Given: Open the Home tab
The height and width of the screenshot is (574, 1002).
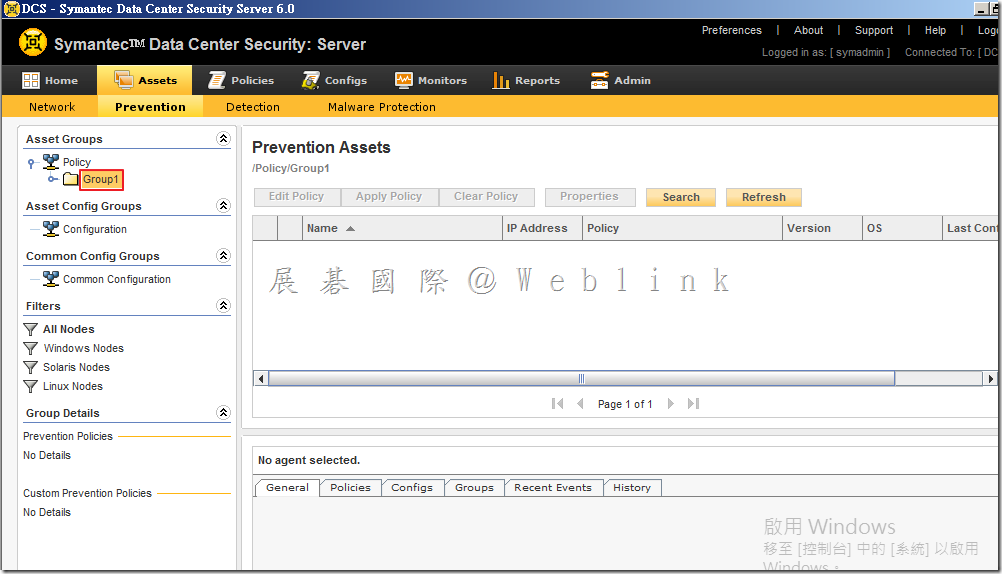Looking at the screenshot, I should coord(50,81).
